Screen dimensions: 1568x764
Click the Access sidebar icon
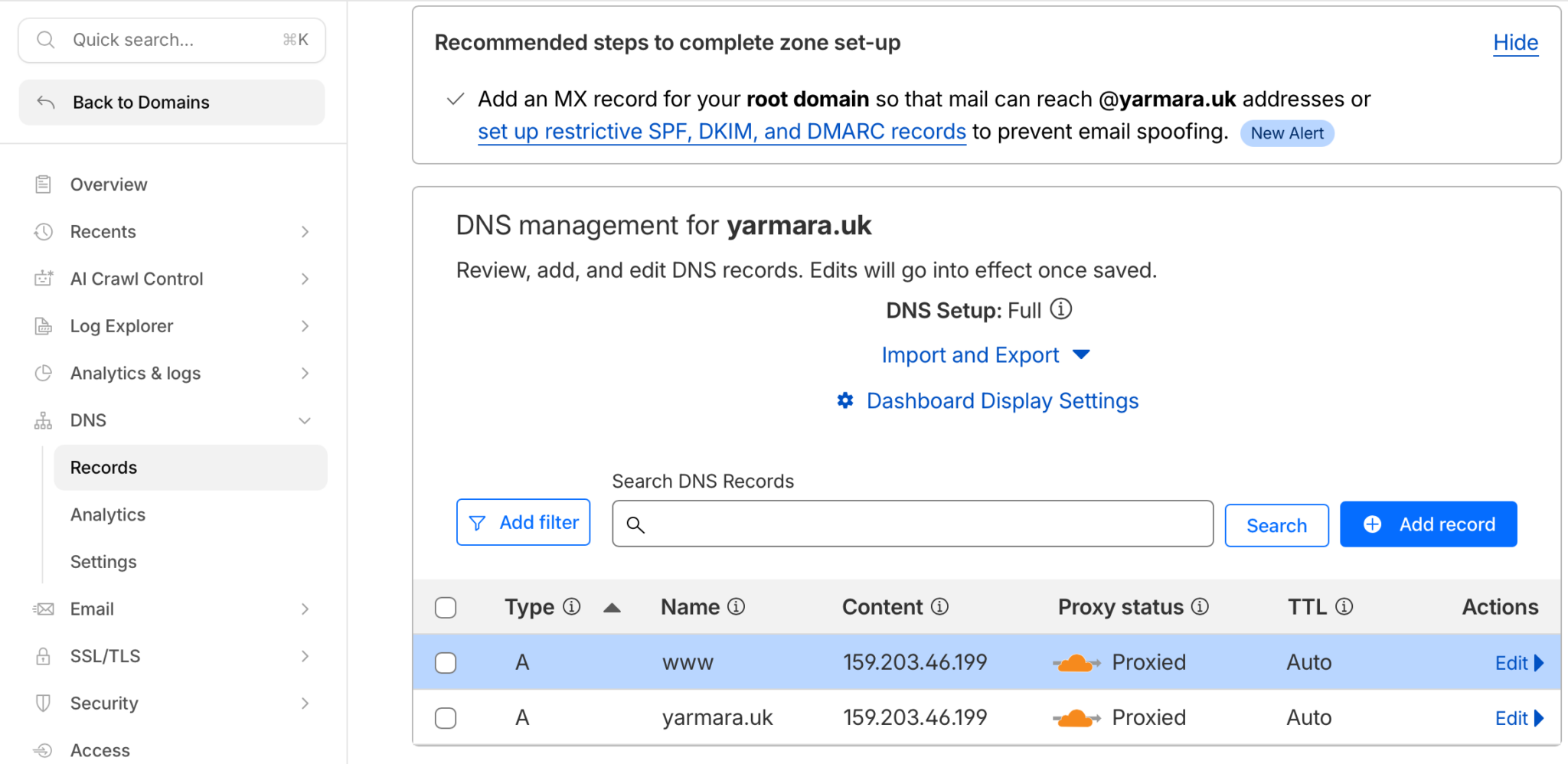point(44,750)
